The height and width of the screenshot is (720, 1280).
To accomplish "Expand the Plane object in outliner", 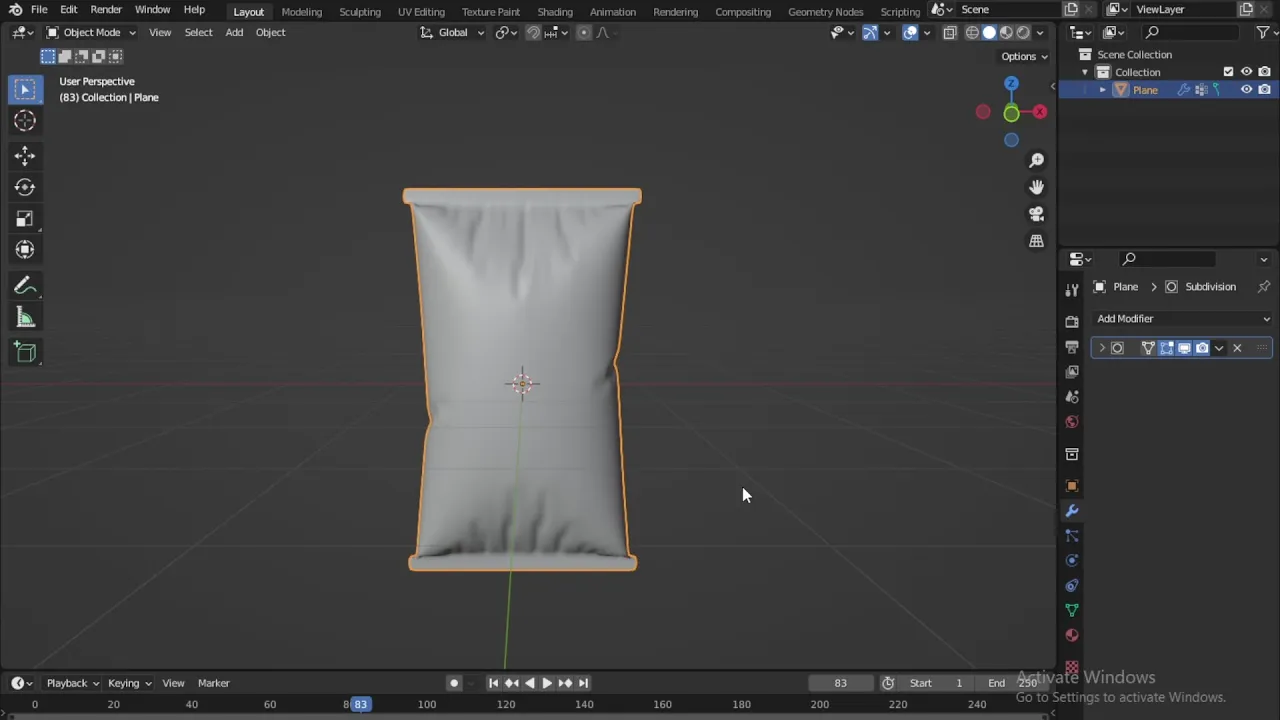I will tap(1103, 90).
